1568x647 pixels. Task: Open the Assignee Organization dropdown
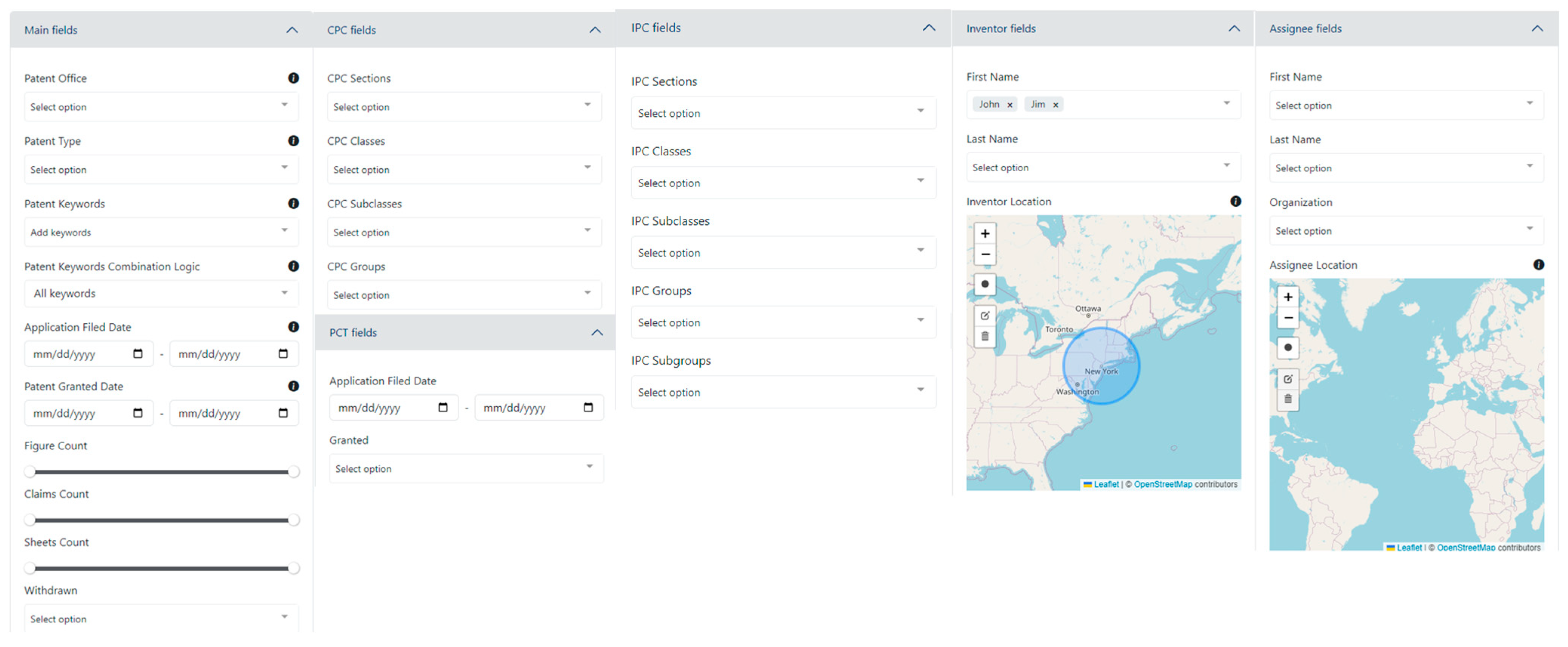[1406, 231]
